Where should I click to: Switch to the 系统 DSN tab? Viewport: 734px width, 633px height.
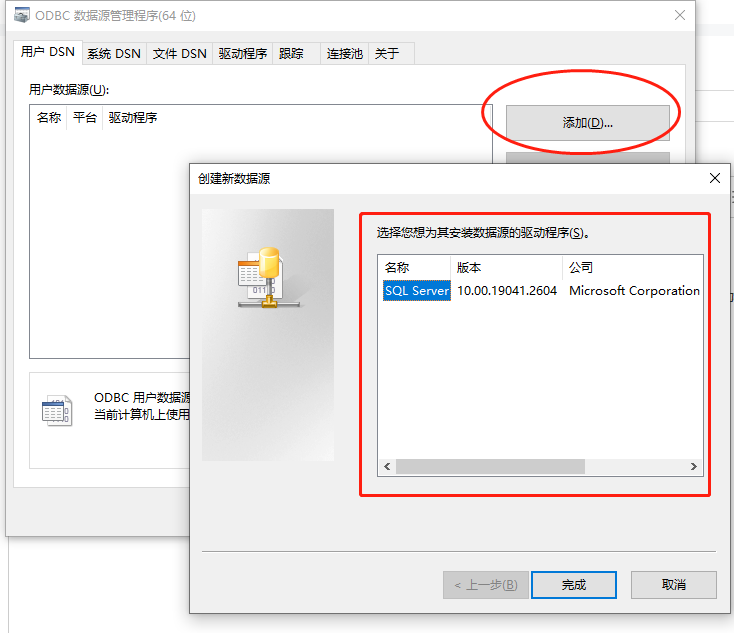[114, 53]
